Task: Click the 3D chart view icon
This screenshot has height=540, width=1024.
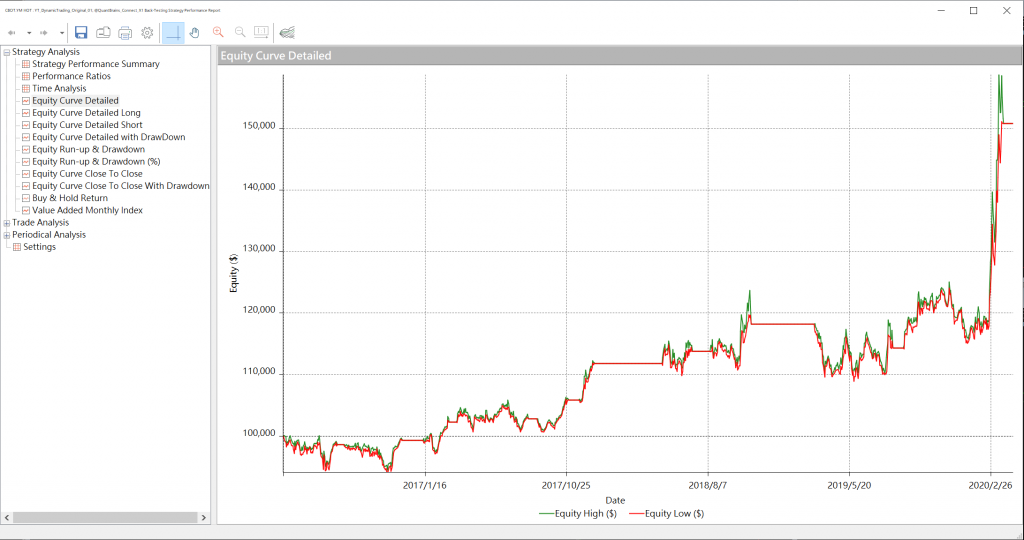Action: coord(287,32)
